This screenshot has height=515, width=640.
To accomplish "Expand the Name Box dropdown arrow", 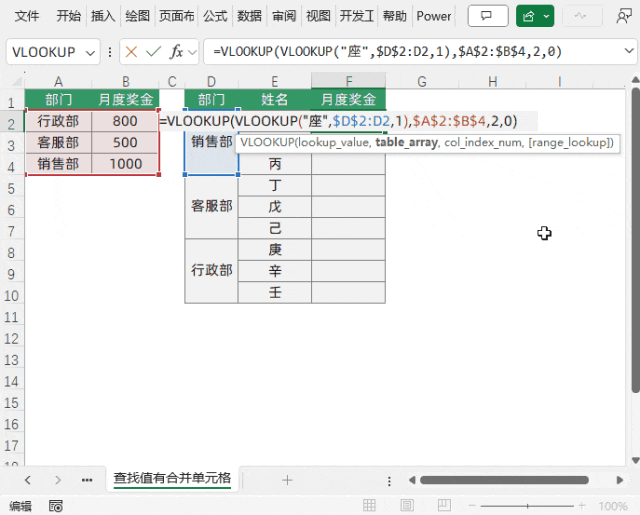I will [93, 52].
